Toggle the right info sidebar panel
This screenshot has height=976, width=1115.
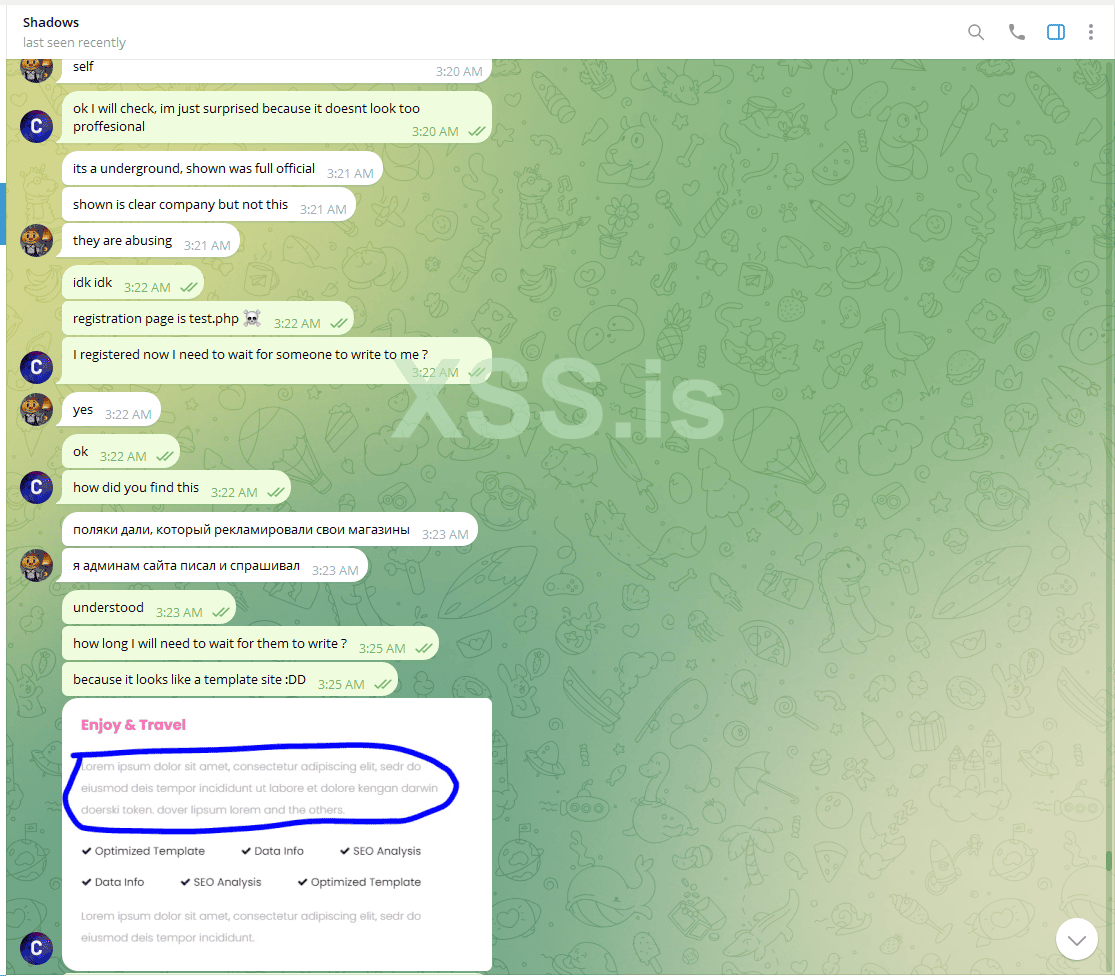pos(1055,32)
